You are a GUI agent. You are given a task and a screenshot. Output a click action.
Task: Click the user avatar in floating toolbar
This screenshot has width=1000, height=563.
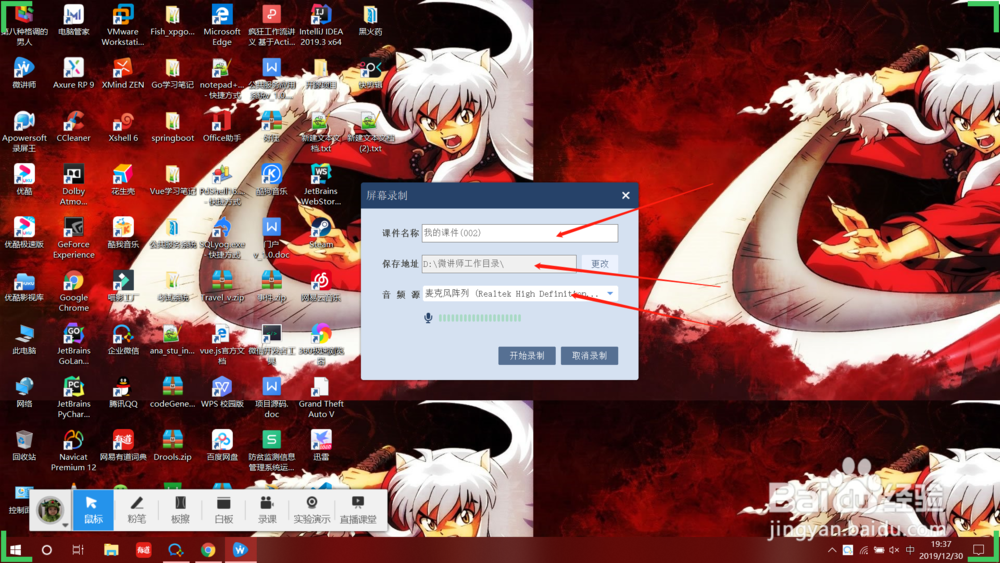point(50,509)
